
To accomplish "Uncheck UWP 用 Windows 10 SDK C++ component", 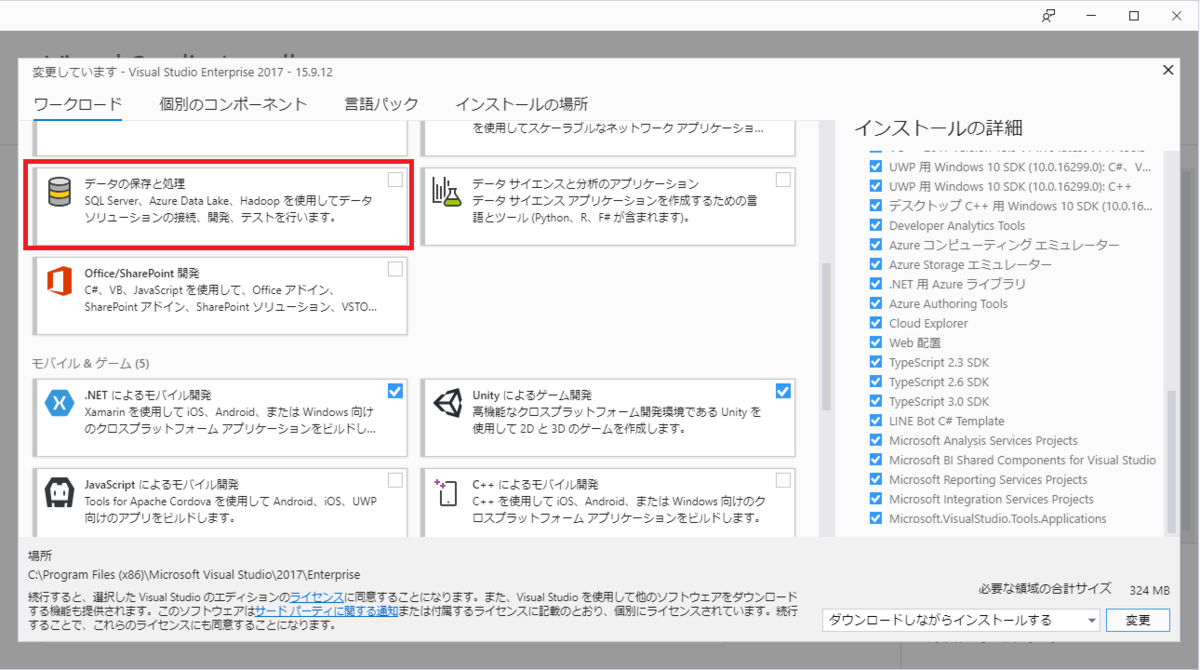I will coord(876,187).
